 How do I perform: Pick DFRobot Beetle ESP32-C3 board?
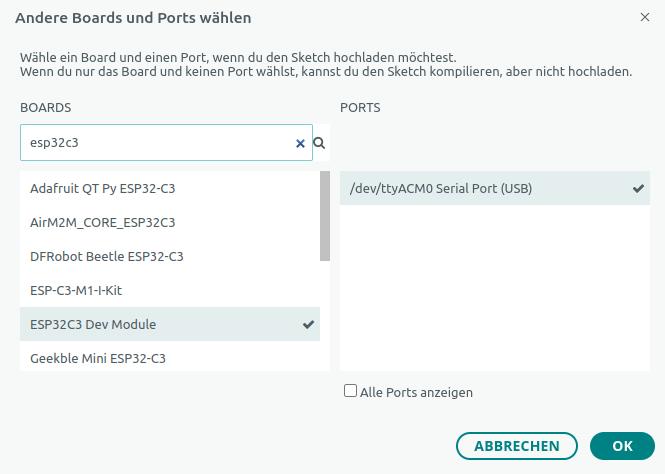(106, 256)
